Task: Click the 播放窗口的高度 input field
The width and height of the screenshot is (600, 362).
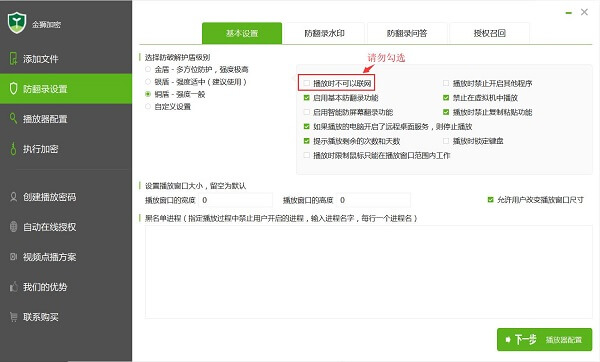Action: coord(373,200)
